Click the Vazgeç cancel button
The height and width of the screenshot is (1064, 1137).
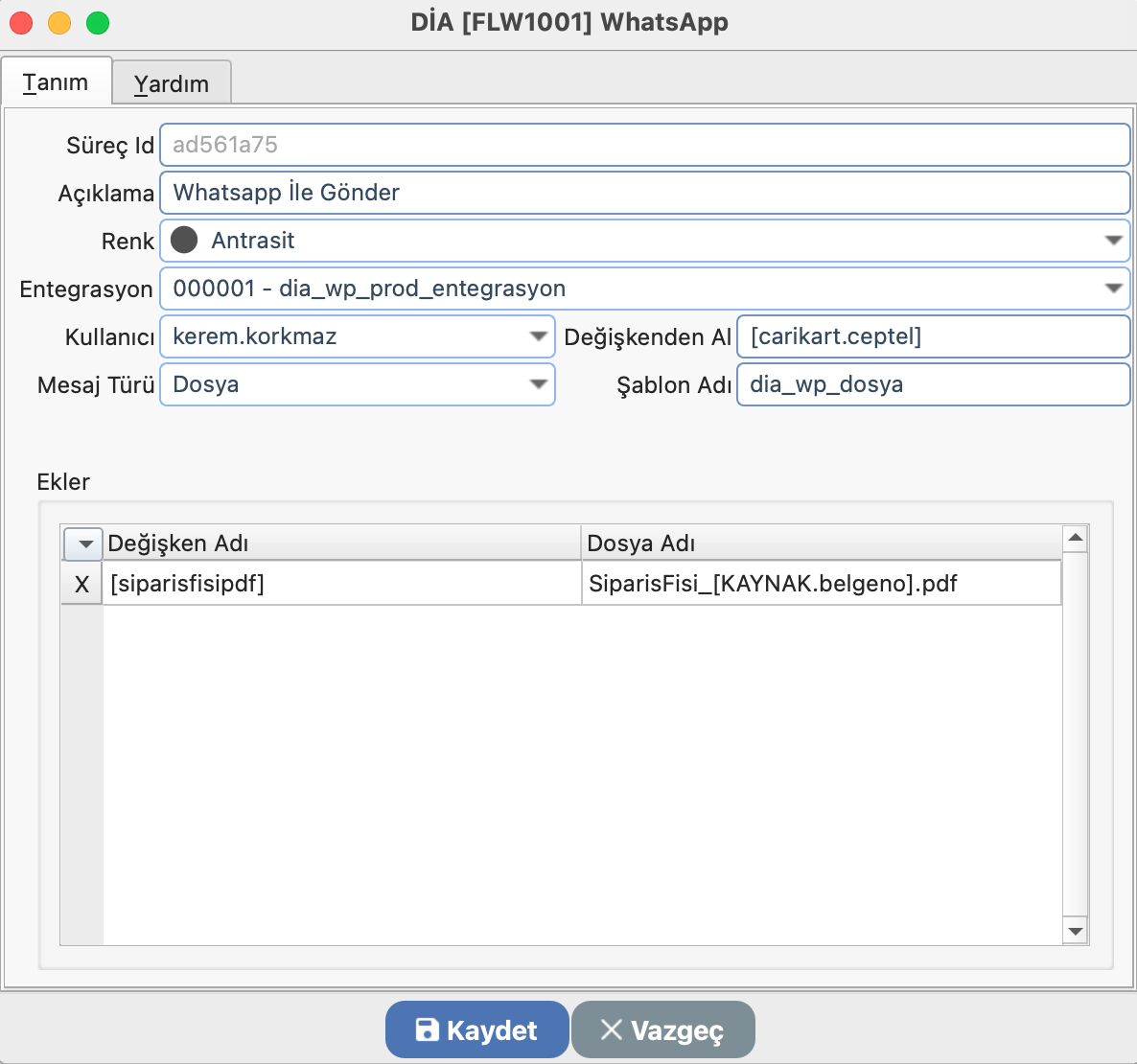click(662, 1030)
